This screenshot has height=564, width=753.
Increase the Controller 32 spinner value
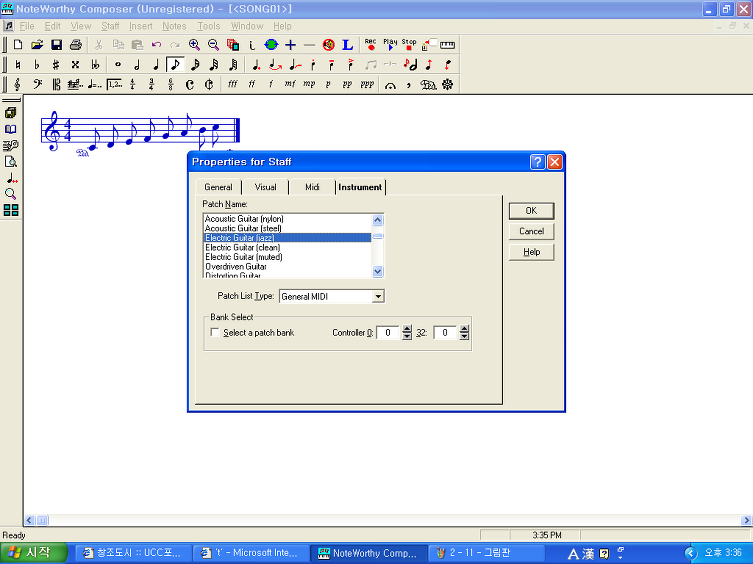pos(464,329)
